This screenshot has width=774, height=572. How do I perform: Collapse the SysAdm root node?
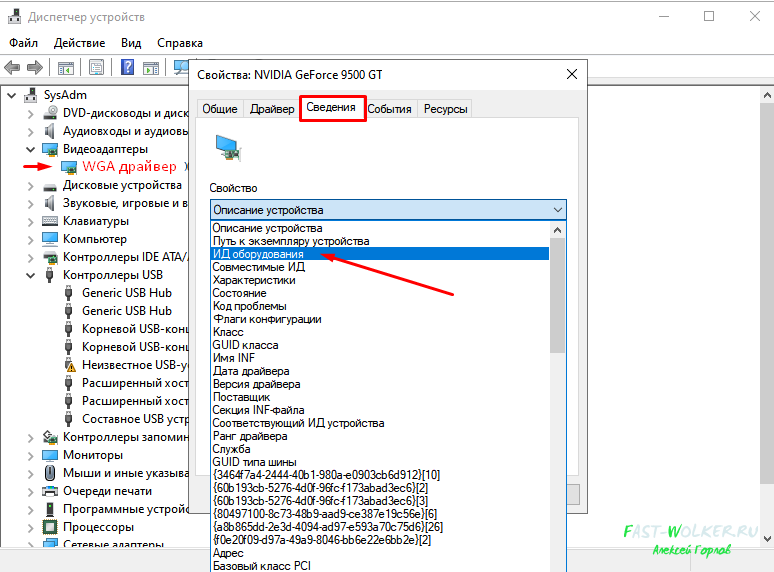point(11,95)
